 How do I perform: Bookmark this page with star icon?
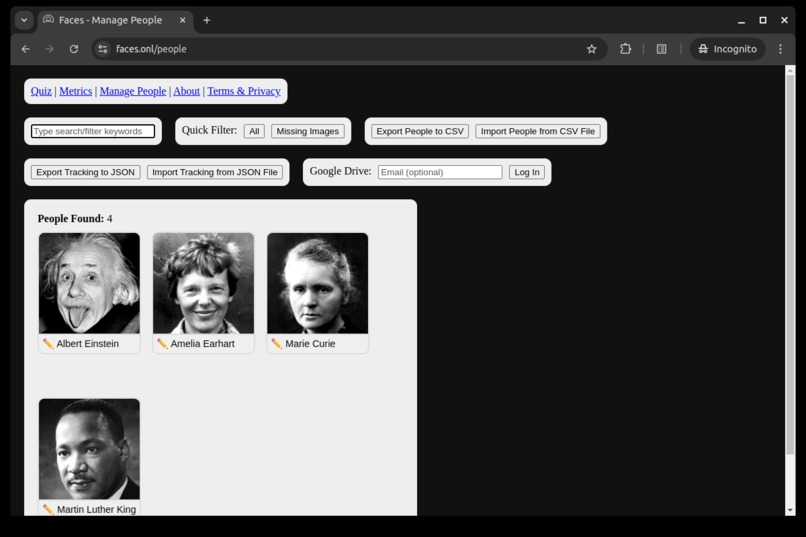click(592, 49)
